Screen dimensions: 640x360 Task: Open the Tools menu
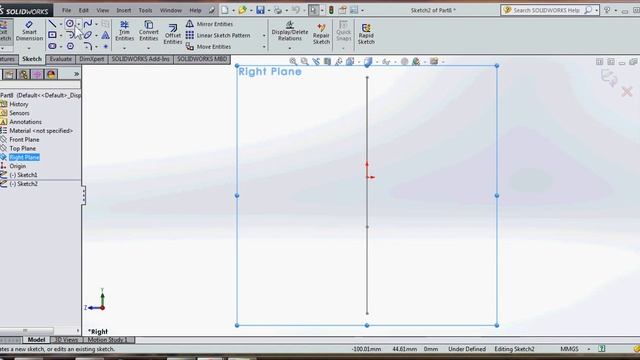tap(145, 10)
